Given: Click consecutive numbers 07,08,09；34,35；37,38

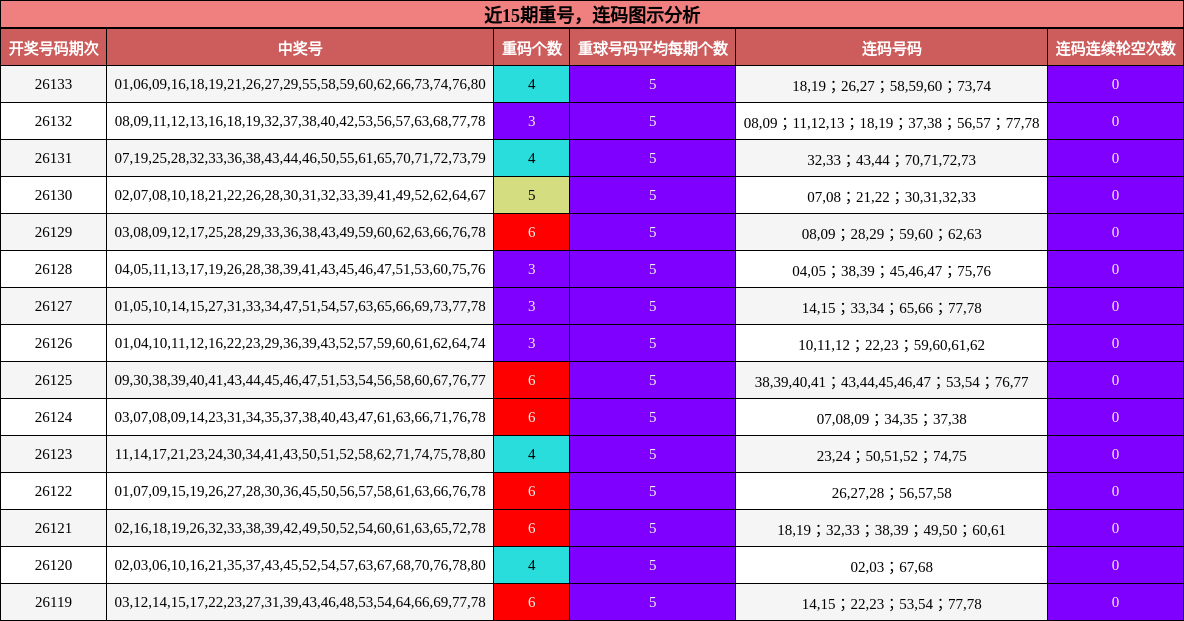Looking at the screenshot, I should [891, 419].
